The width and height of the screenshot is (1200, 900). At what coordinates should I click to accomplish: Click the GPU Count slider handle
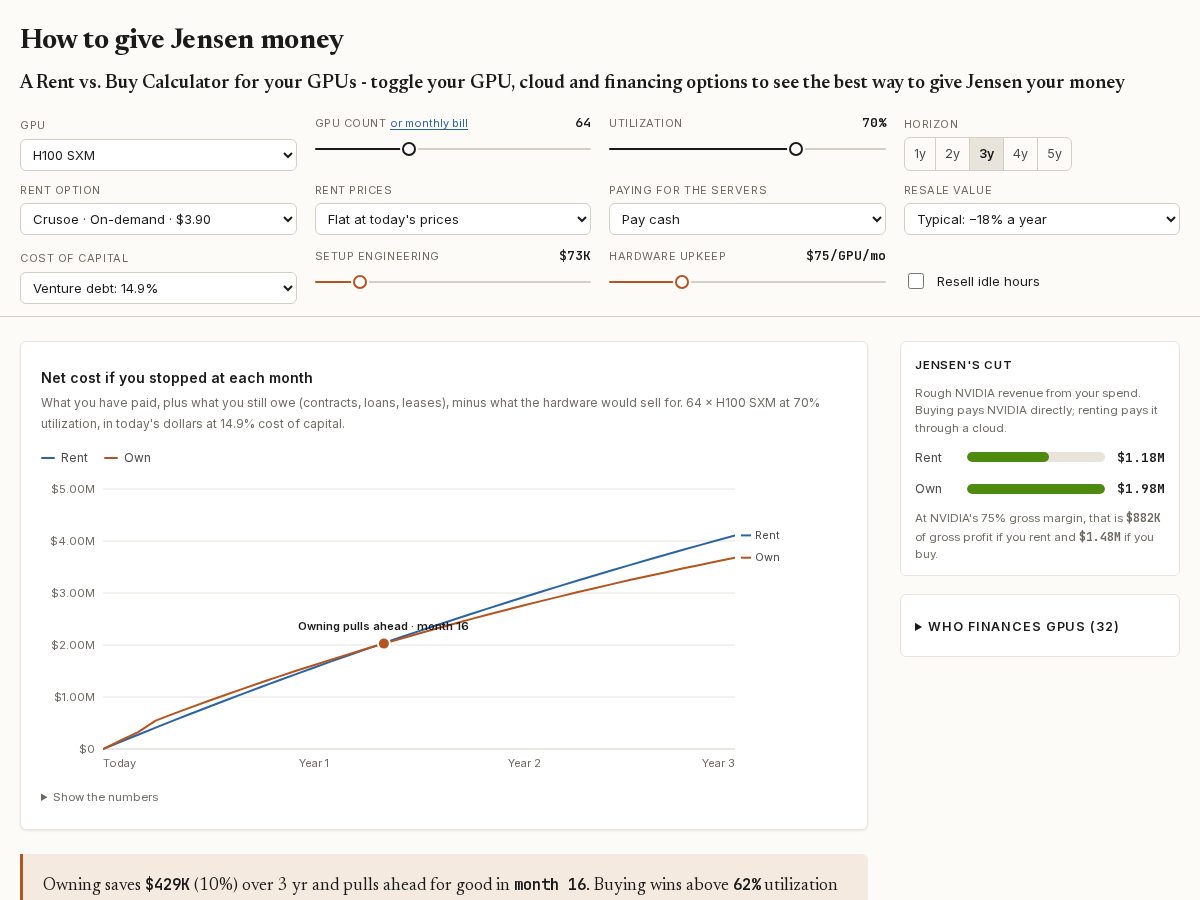pyautogui.click(x=409, y=149)
